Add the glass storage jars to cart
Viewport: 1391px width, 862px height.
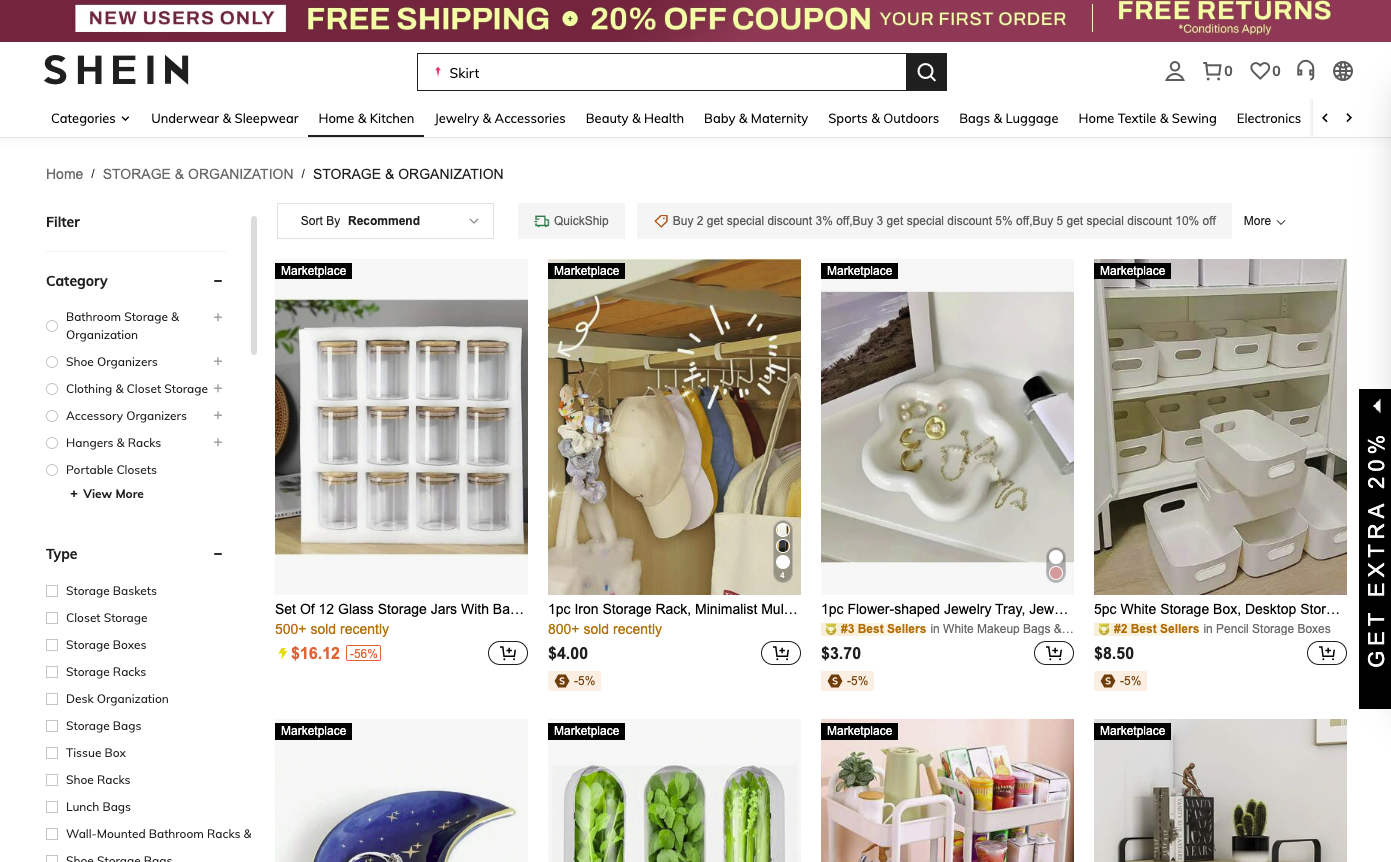click(x=508, y=652)
